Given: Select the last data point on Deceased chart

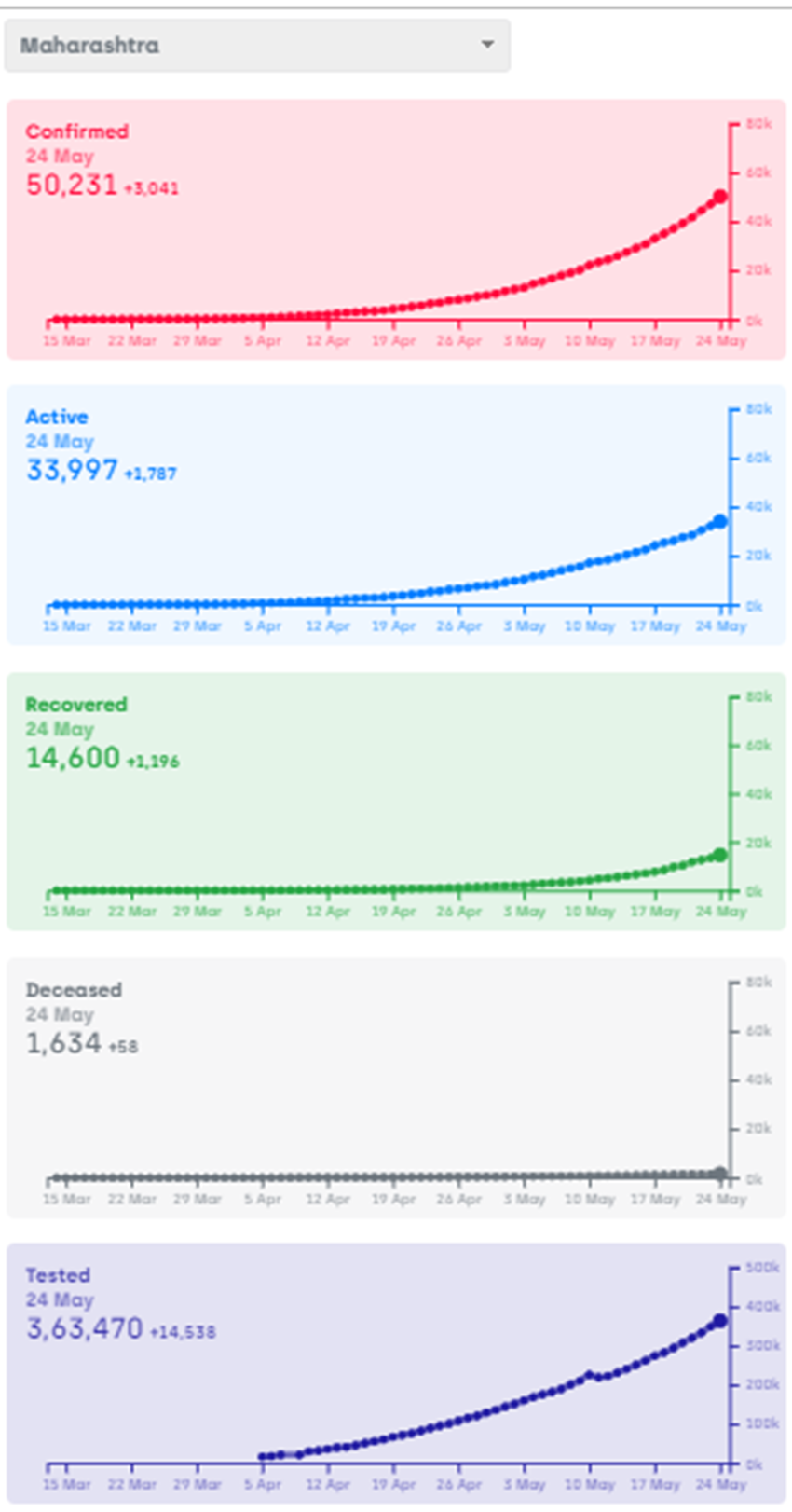Looking at the screenshot, I should point(720,1174).
